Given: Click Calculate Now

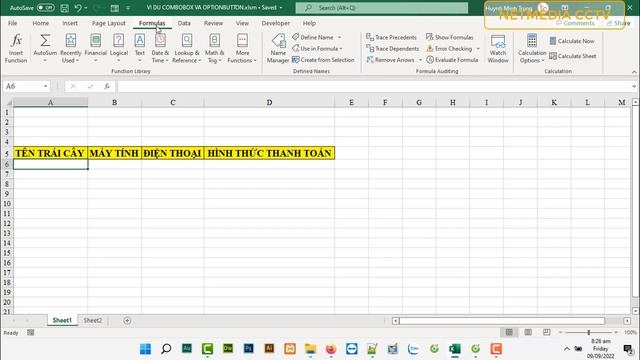Looking at the screenshot, I should click(572, 41).
